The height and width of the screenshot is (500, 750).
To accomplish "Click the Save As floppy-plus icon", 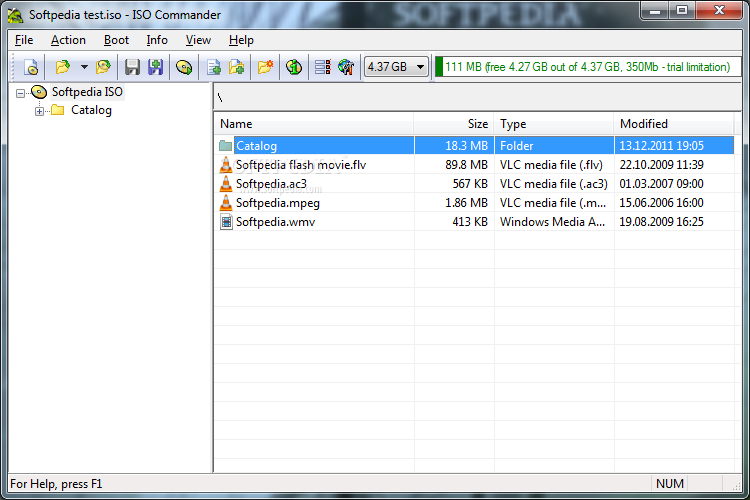I will click(155, 67).
